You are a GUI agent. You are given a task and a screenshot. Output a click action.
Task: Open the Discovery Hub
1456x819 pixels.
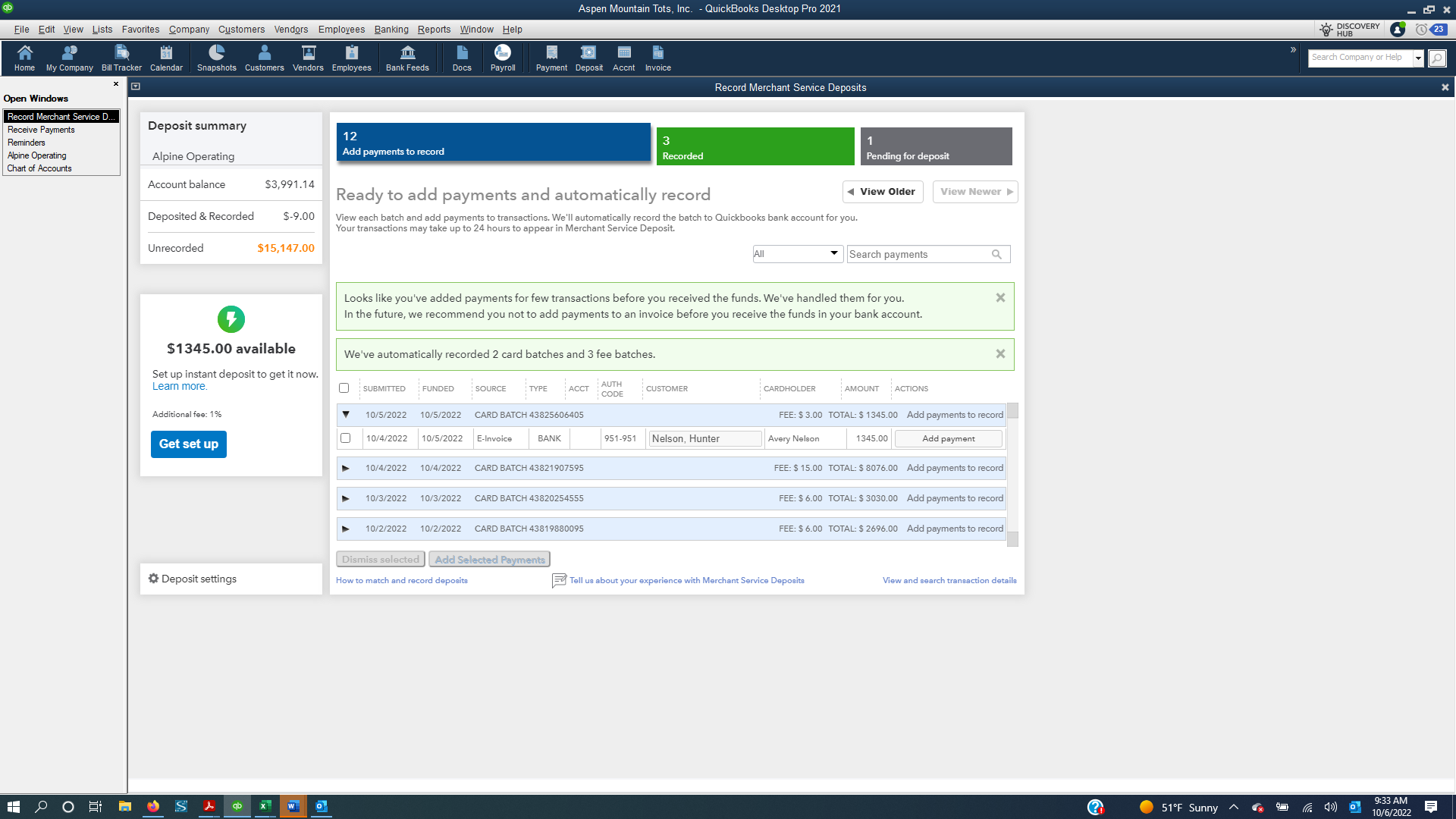1348,29
